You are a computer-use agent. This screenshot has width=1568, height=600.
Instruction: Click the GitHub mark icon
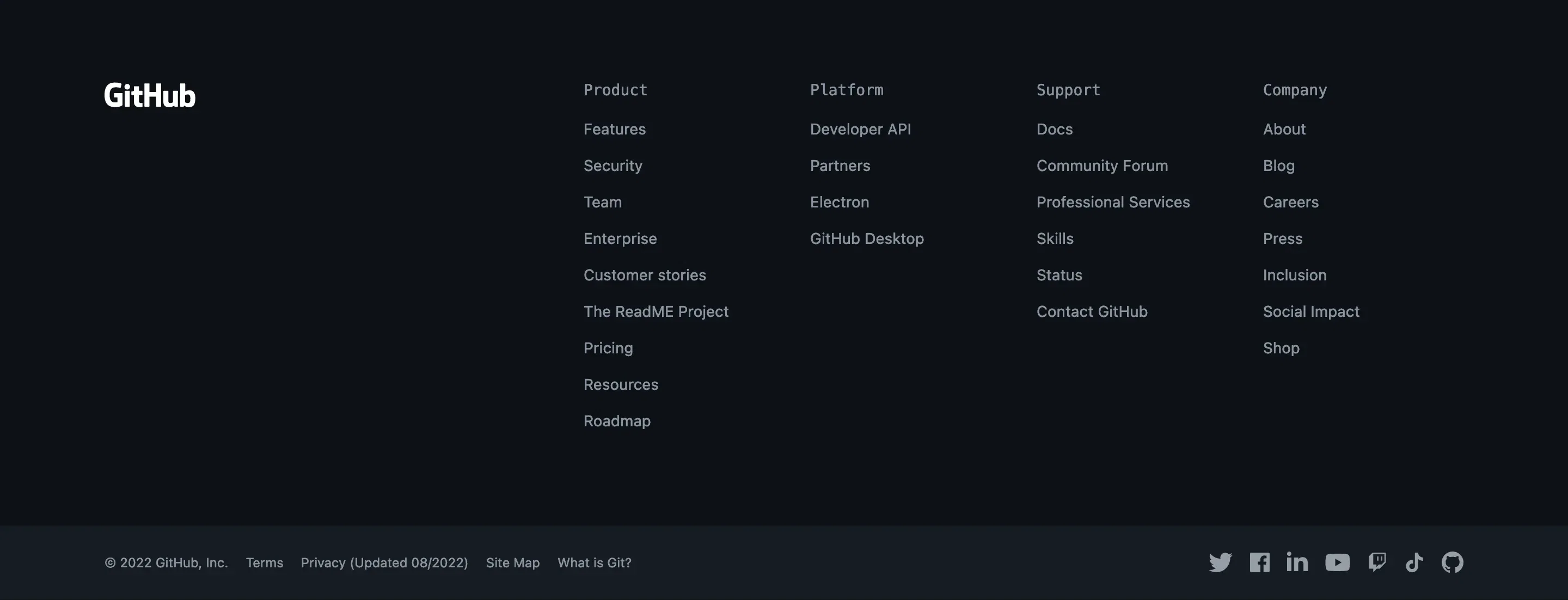click(1453, 562)
